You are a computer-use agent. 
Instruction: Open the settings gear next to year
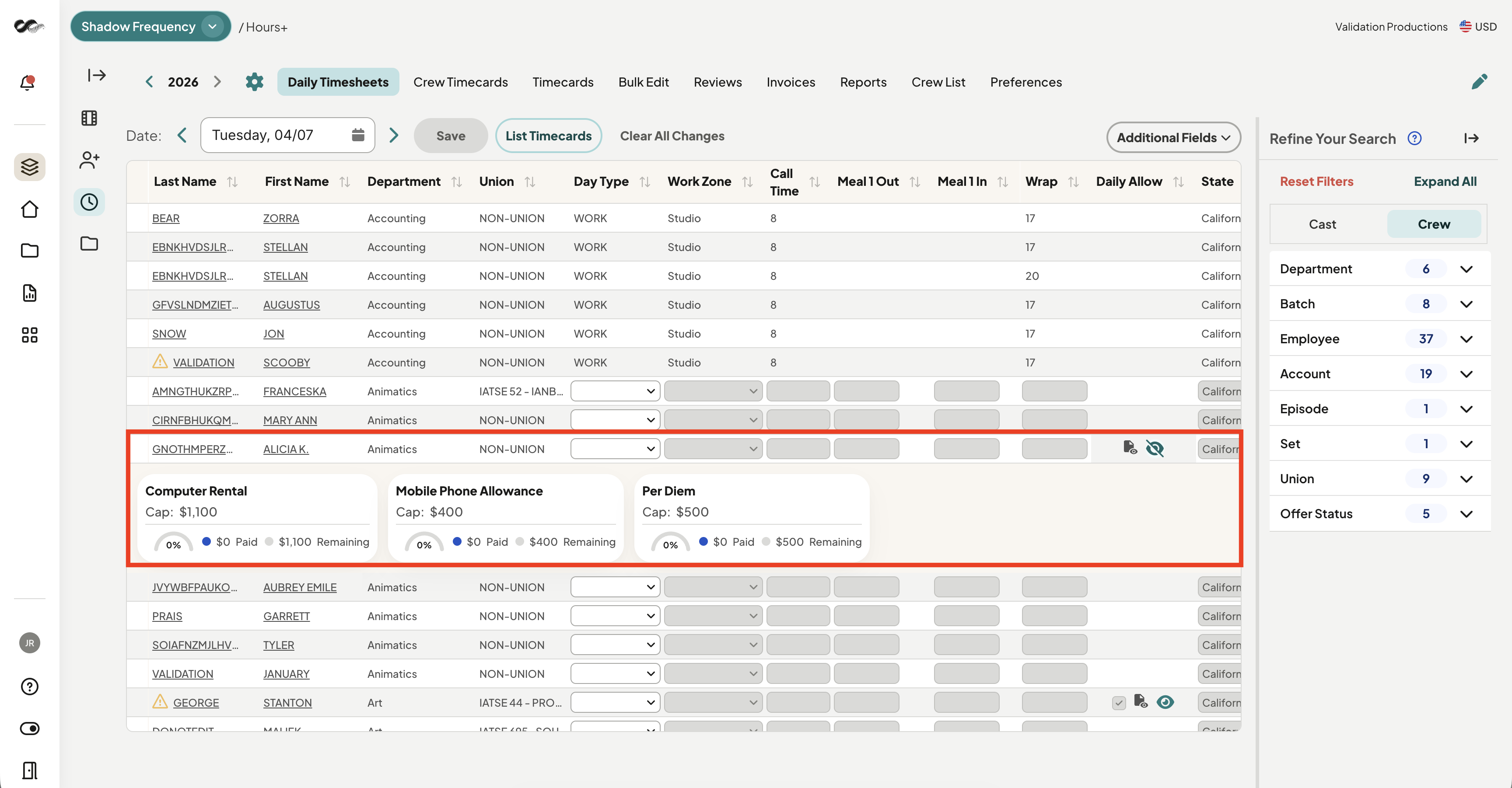tap(254, 82)
